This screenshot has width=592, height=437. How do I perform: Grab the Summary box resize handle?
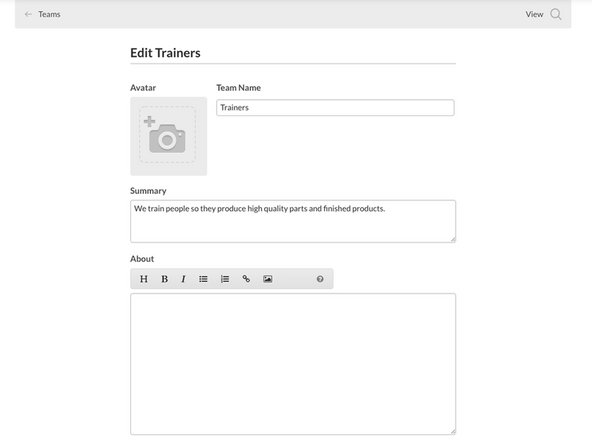453,239
